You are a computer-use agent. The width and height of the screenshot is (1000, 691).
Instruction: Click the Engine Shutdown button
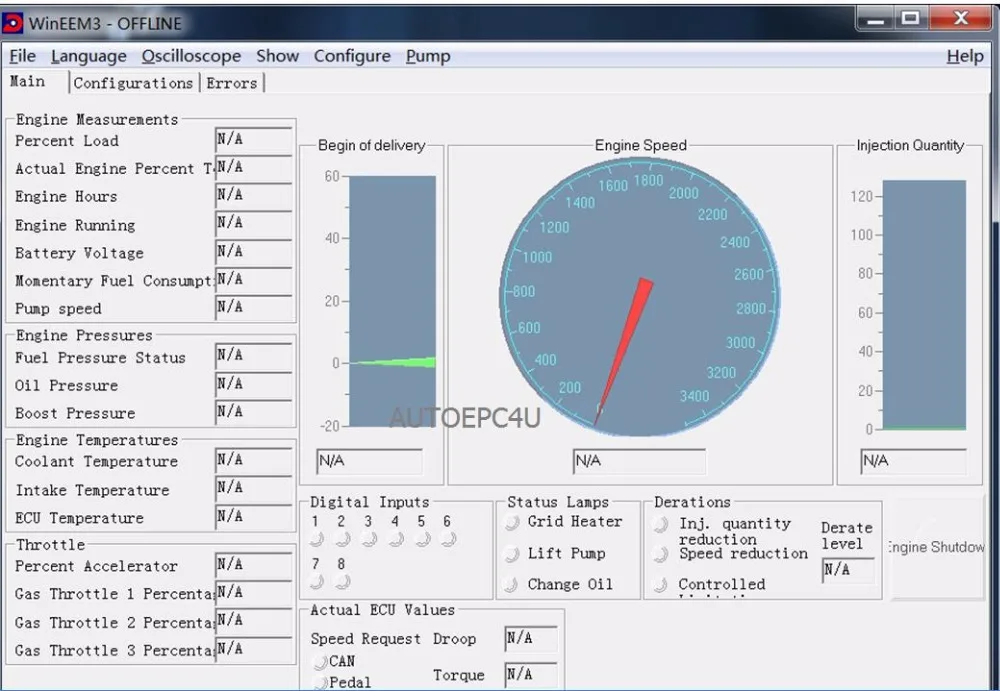click(936, 547)
